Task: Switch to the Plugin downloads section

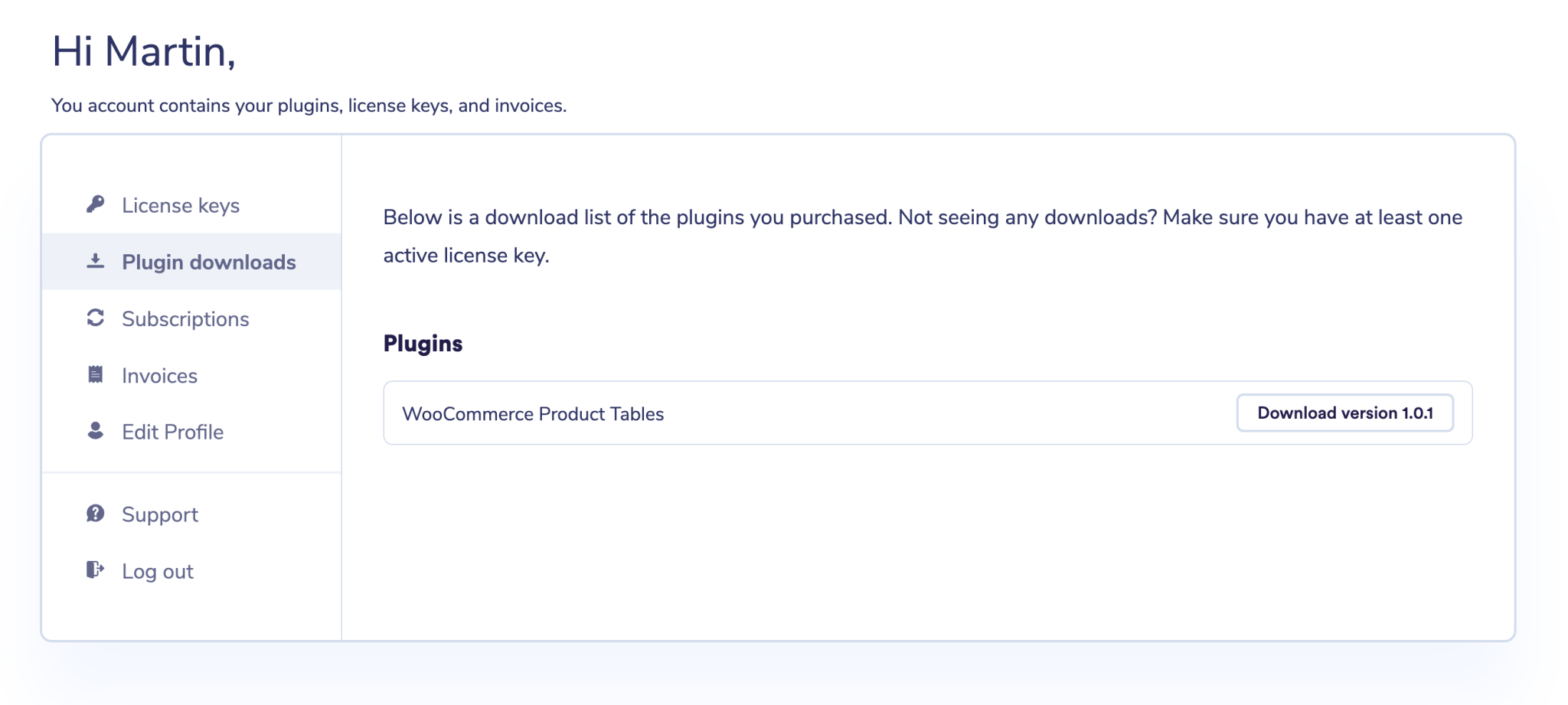Action: click(208, 261)
